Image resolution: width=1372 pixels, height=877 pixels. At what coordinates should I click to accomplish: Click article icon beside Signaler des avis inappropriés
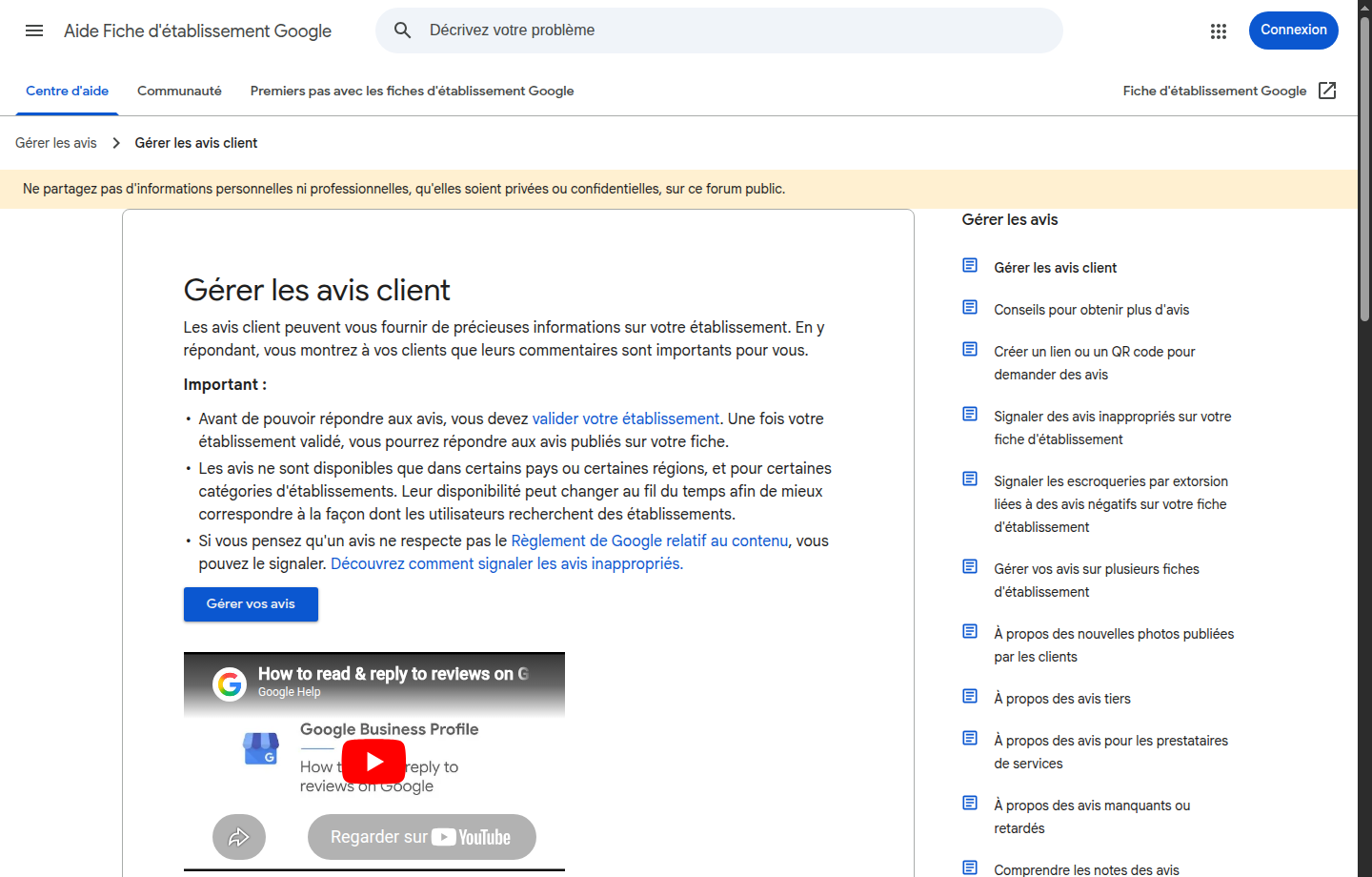[x=970, y=414]
